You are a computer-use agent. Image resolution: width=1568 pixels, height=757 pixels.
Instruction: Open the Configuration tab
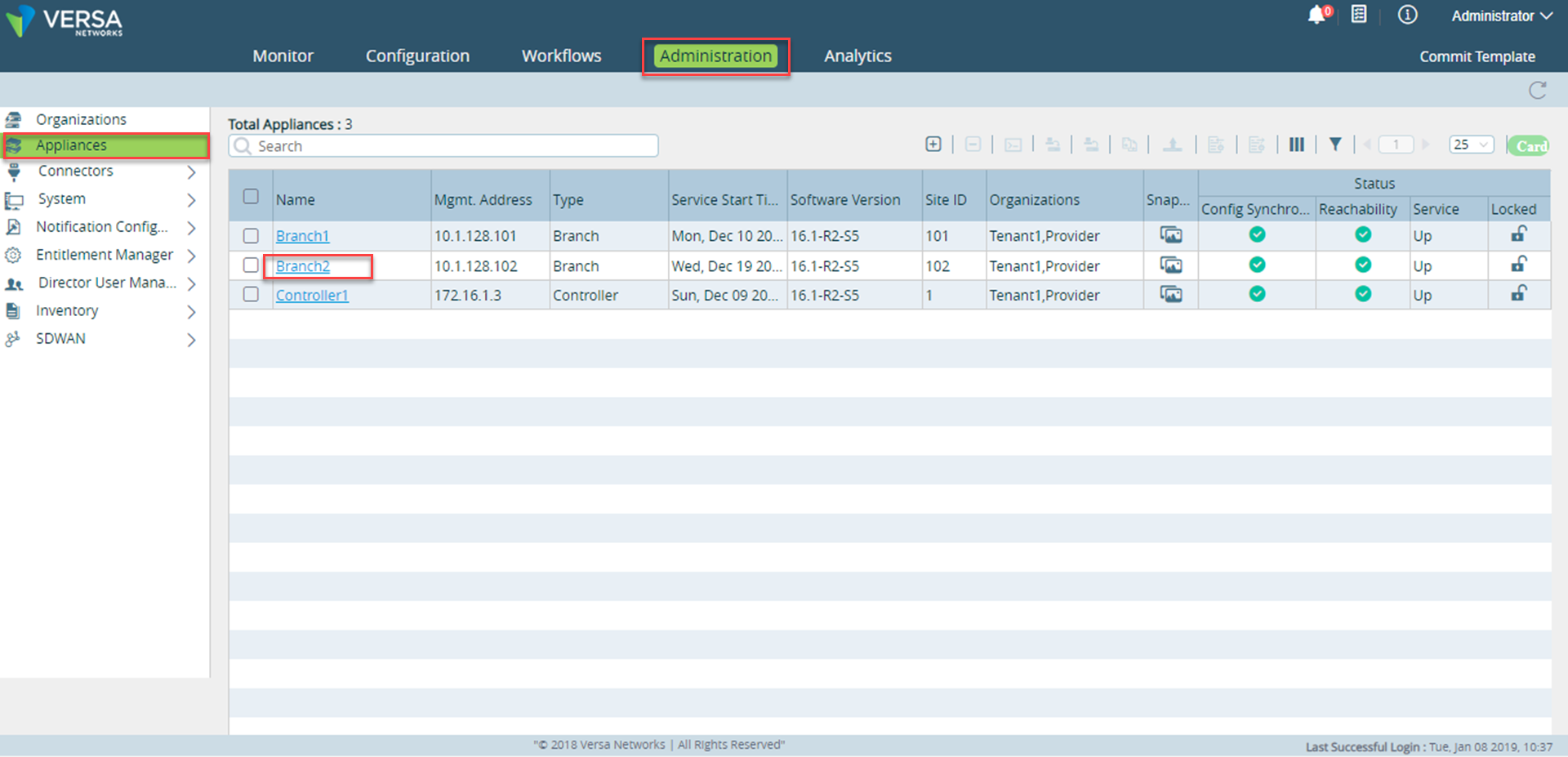point(417,56)
